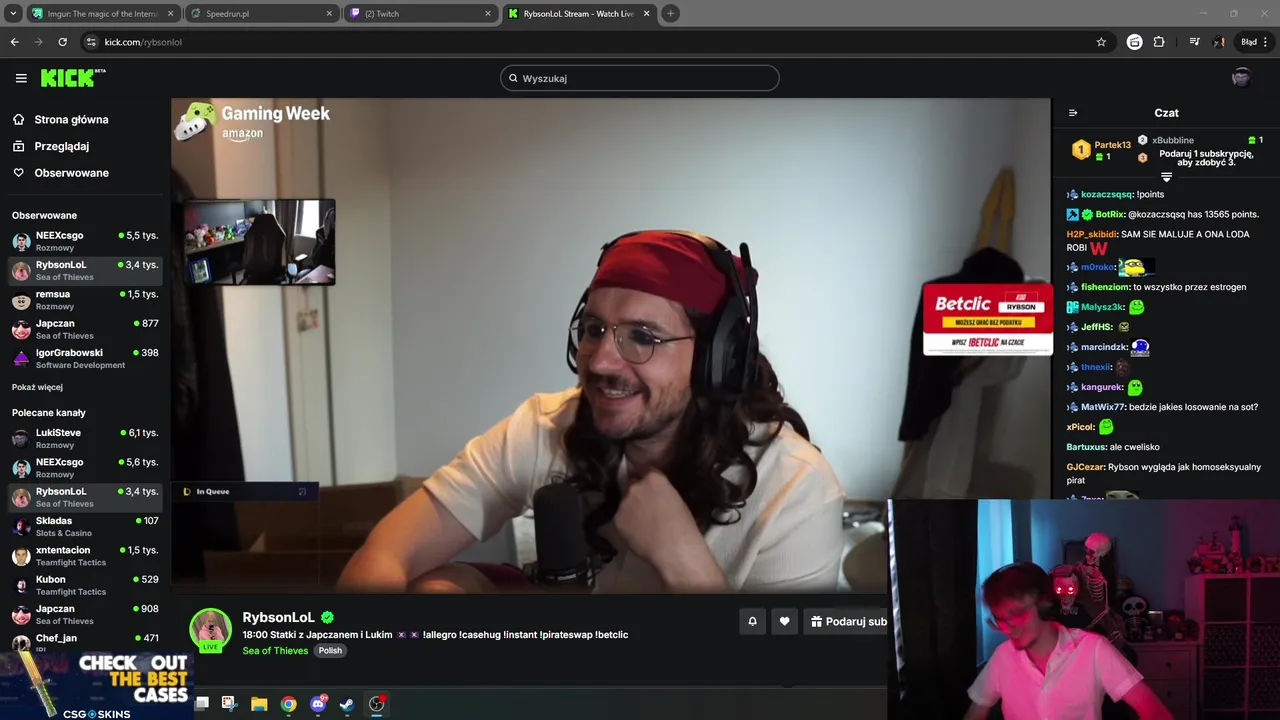Click the Podaruj sub button

pyautogui.click(x=848, y=621)
